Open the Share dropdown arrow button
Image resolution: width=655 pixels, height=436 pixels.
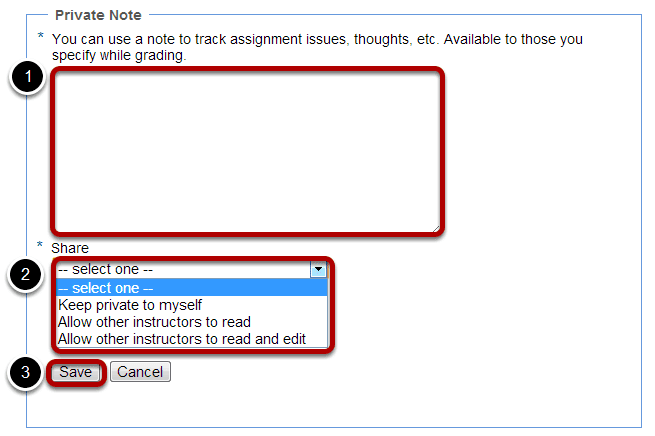tap(318, 270)
